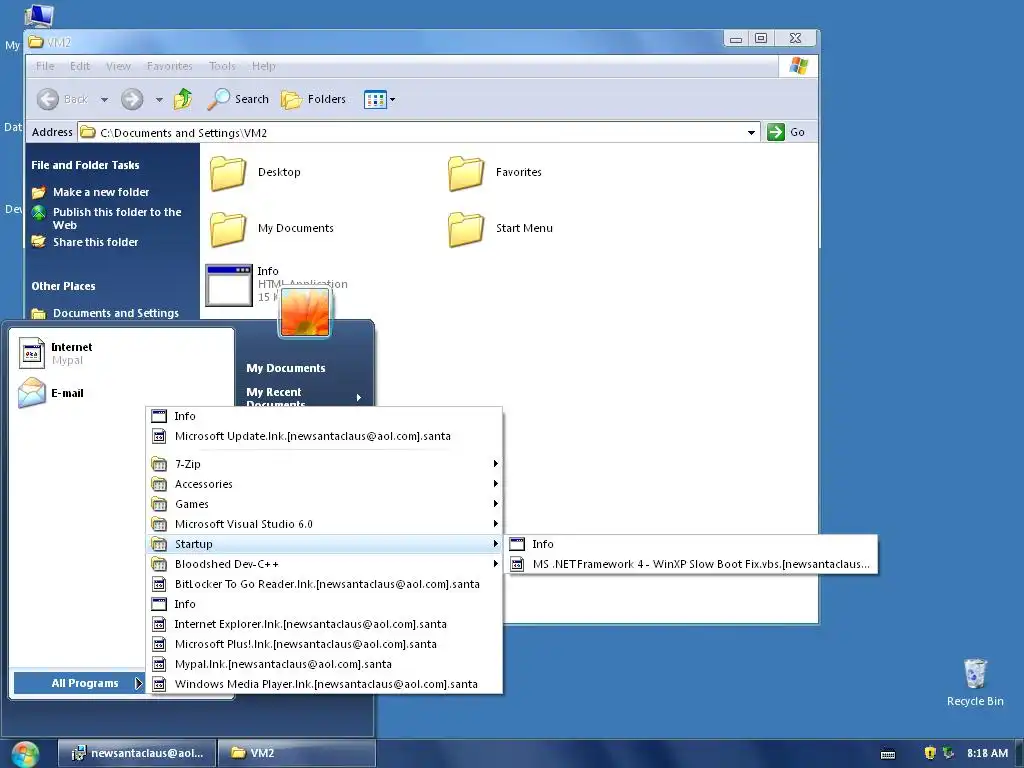Open Search in the Explorer toolbar
Viewport: 1024px width, 768px height.
pos(238,99)
